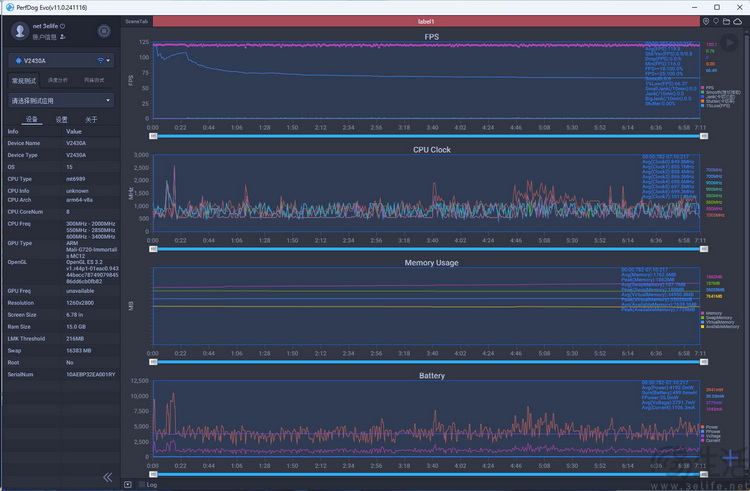Viewport: 750px width, 491px height.
Task: Click the SceneTab label
Action: [136, 22]
